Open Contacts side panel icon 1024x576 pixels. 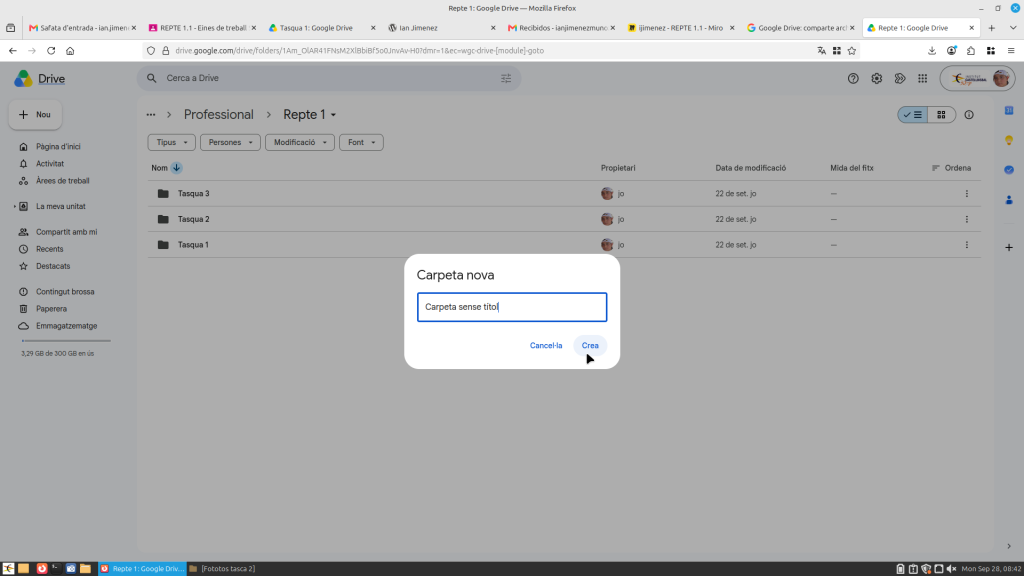(x=1009, y=200)
